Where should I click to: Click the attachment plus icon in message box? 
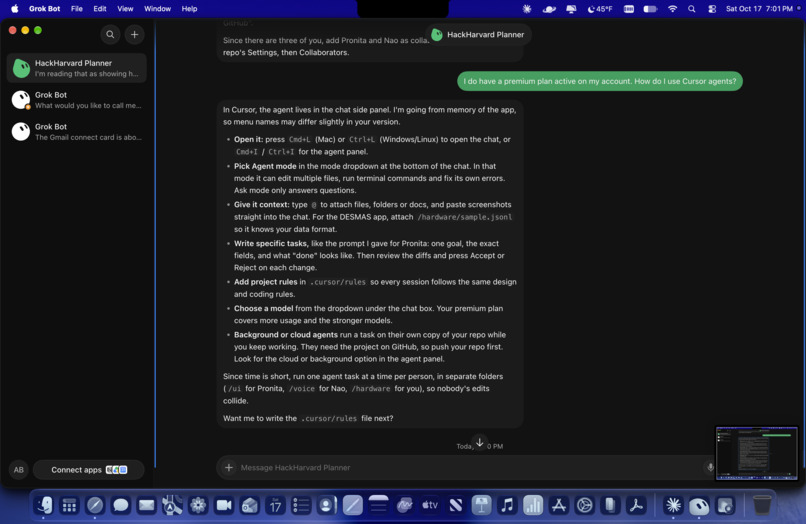229,467
